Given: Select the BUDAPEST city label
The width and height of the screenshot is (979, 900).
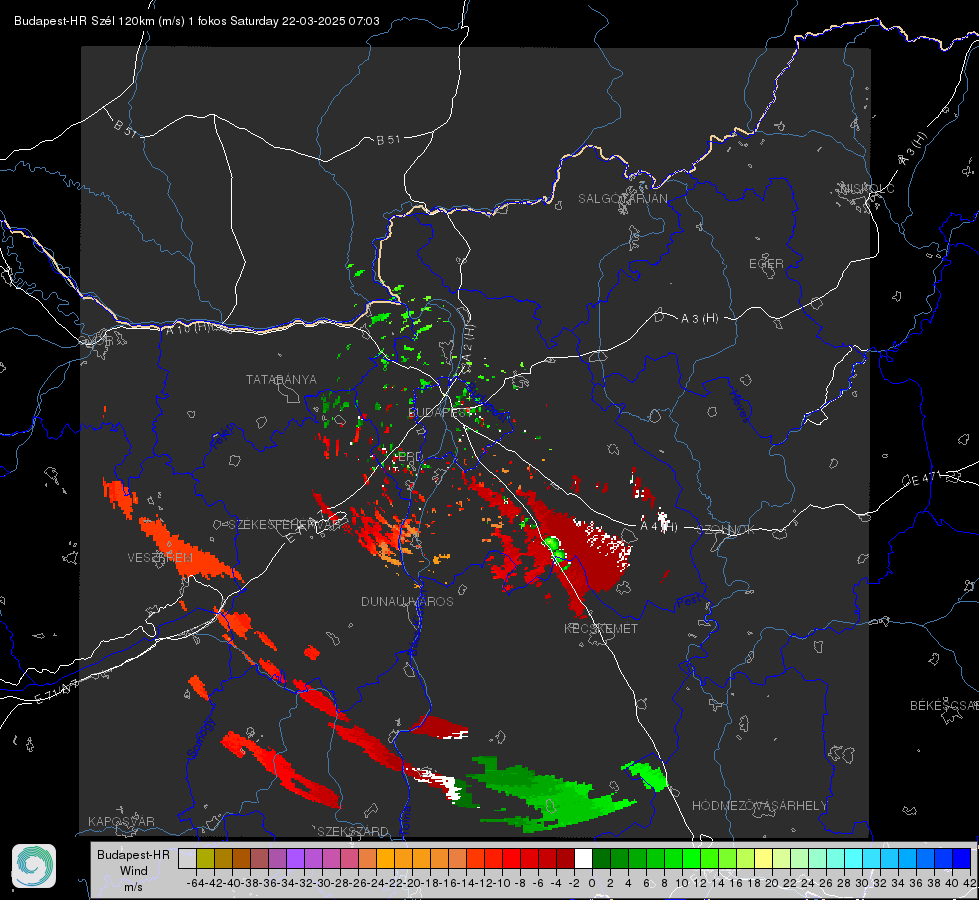Looking at the screenshot, I should (438, 413).
